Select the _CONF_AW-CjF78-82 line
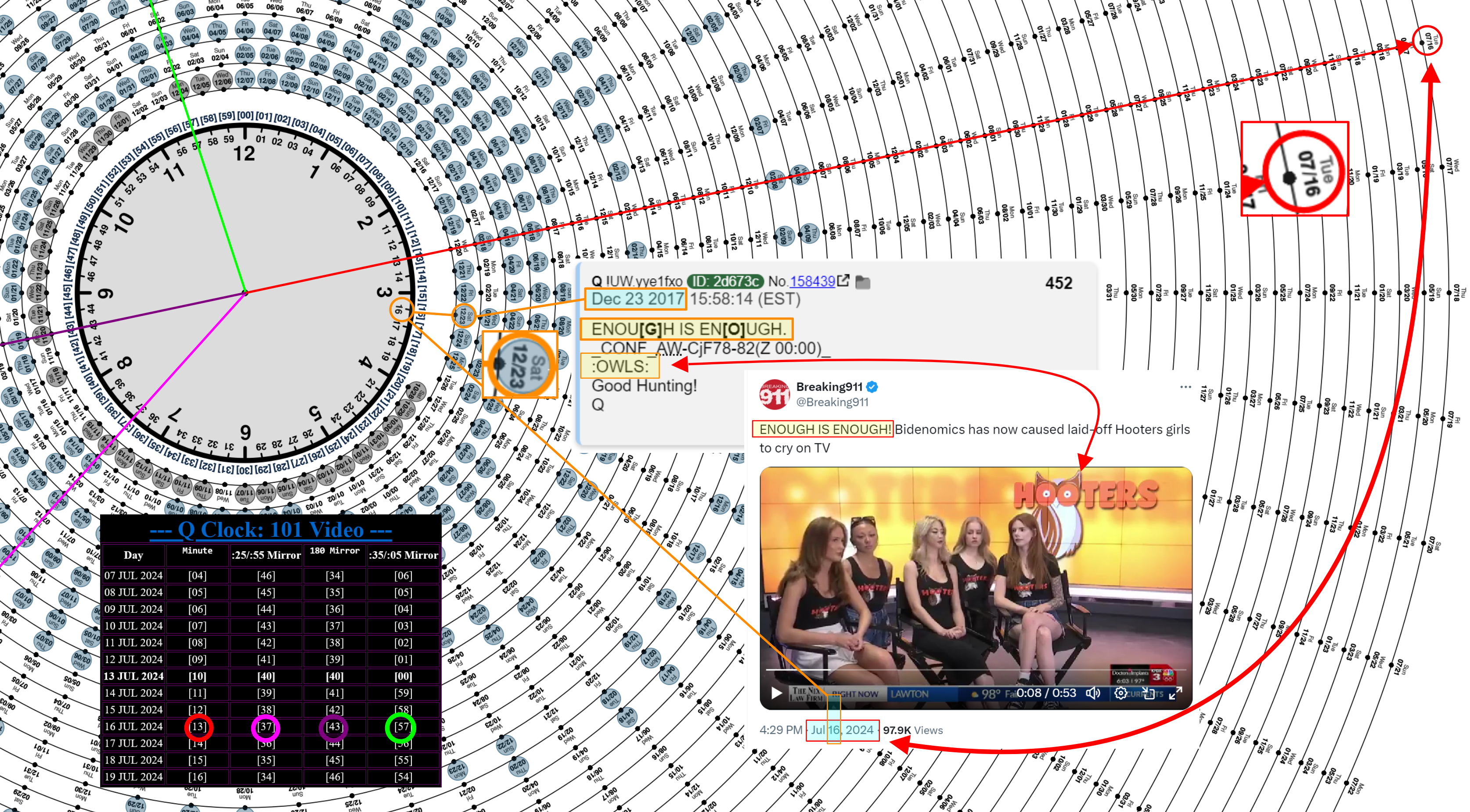1470x812 pixels. [711, 348]
